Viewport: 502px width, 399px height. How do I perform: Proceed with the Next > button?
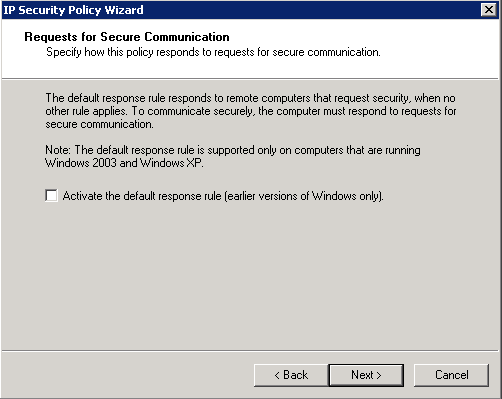pyautogui.click(x=366, y=375)
